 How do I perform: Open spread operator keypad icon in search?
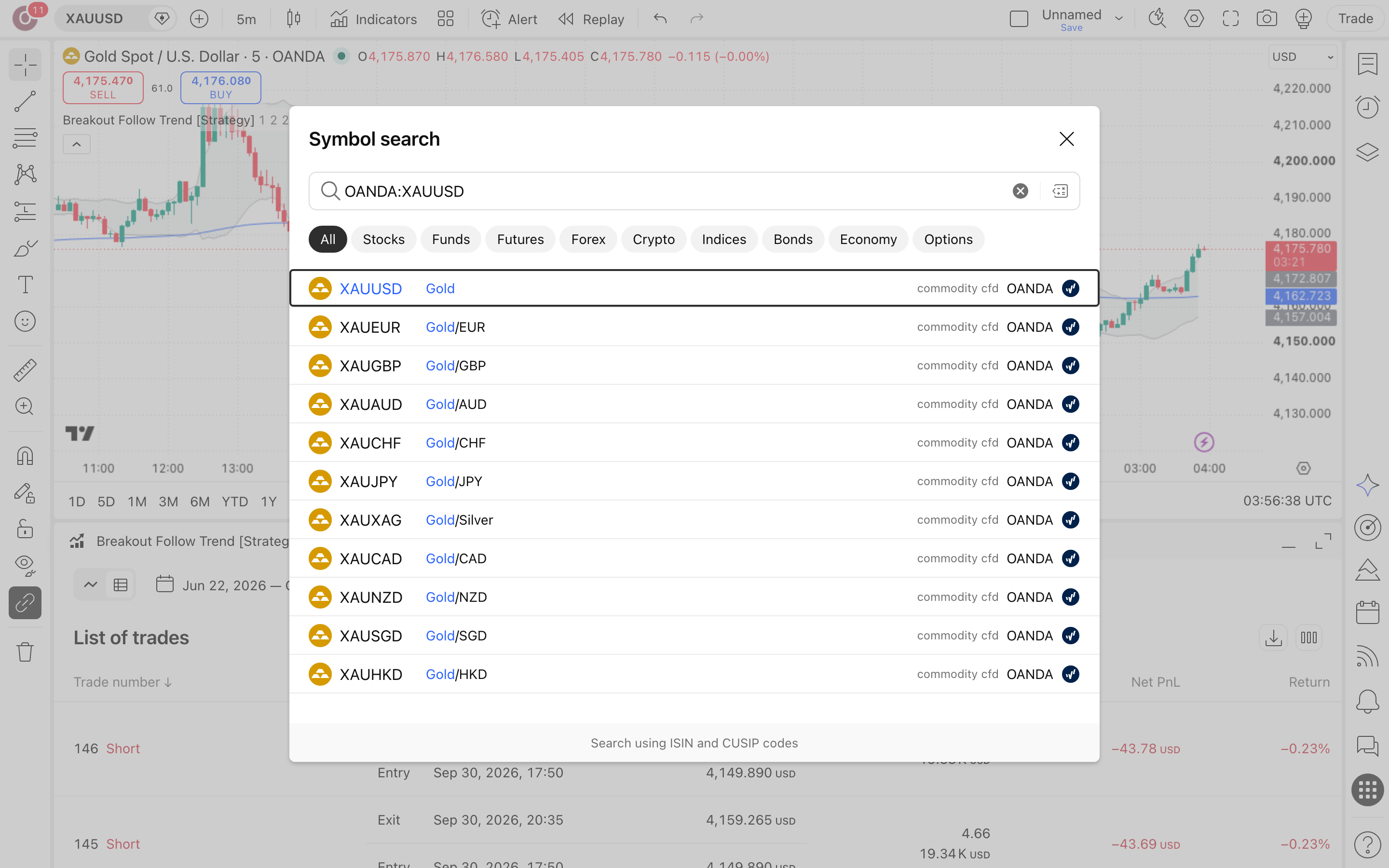click(1060, 191)
